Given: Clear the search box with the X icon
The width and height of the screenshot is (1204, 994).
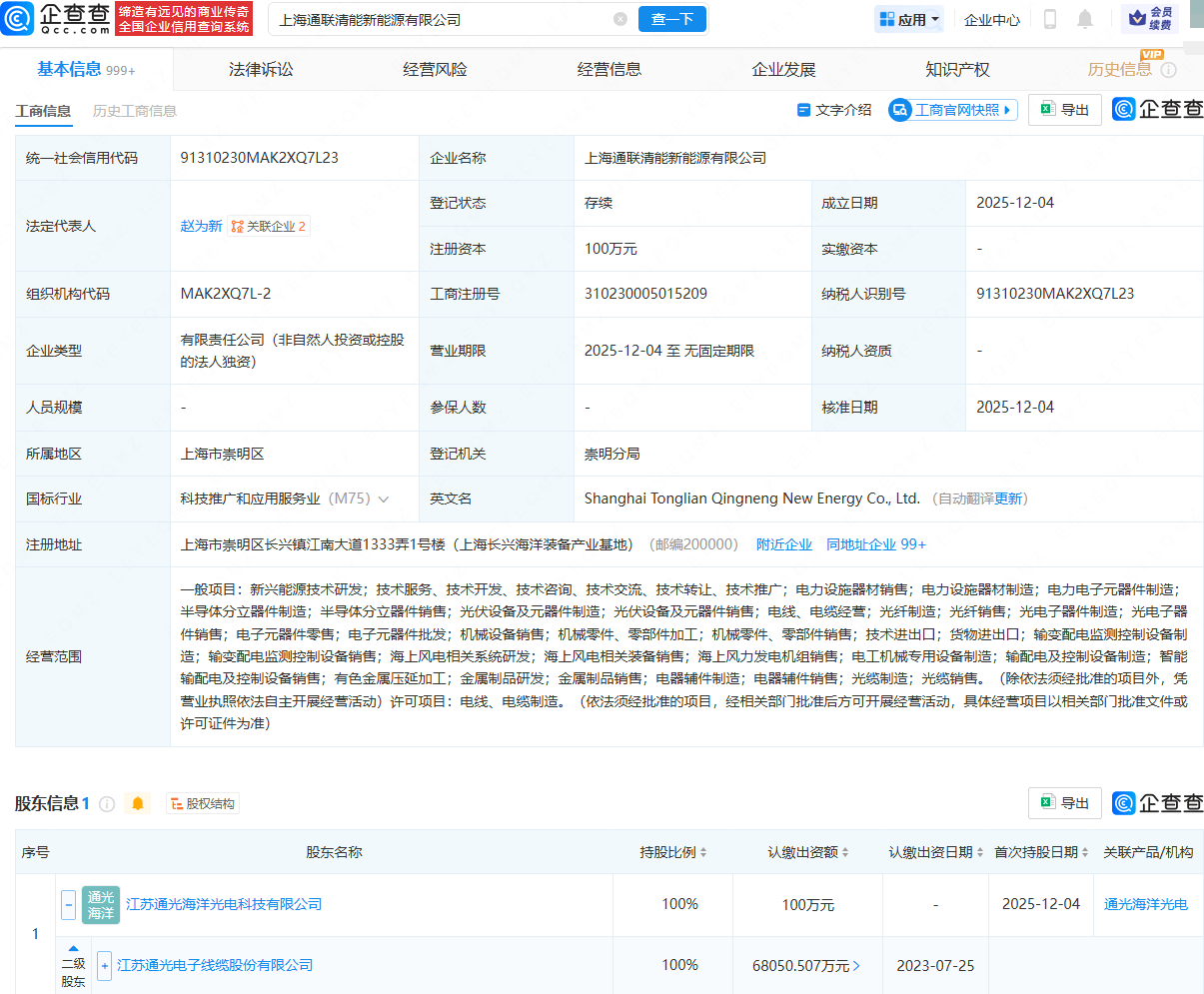Looking at the screenshot, I should (x=620, y=19).
